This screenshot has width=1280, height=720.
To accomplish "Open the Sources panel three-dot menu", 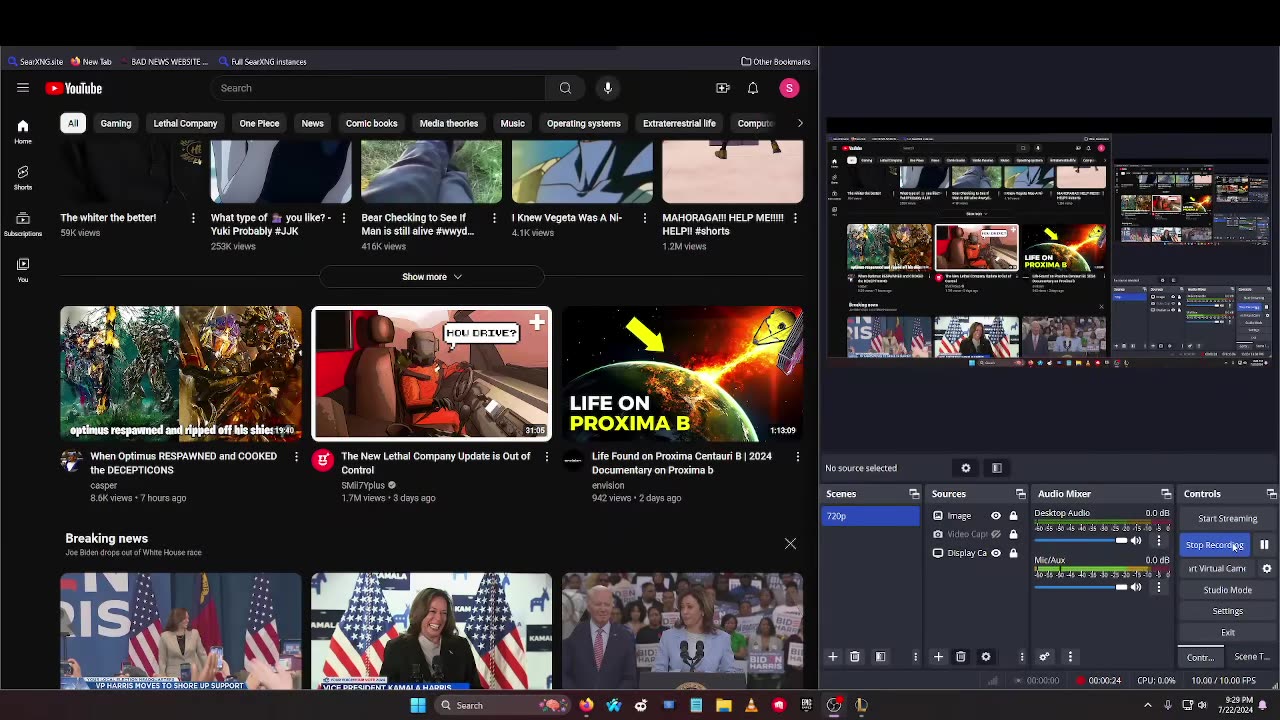I will 1021,657.
